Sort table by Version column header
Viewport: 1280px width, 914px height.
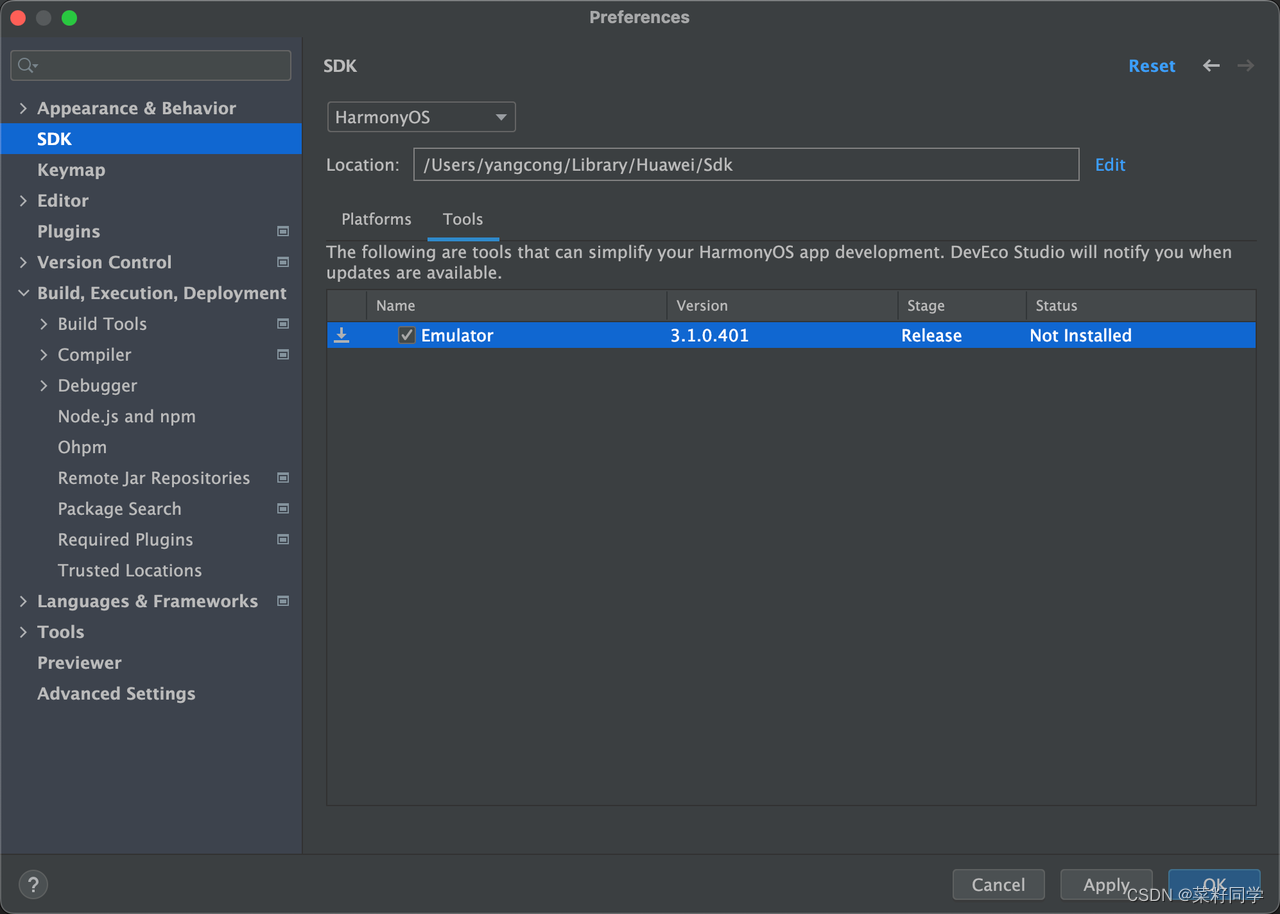(782, 306)
